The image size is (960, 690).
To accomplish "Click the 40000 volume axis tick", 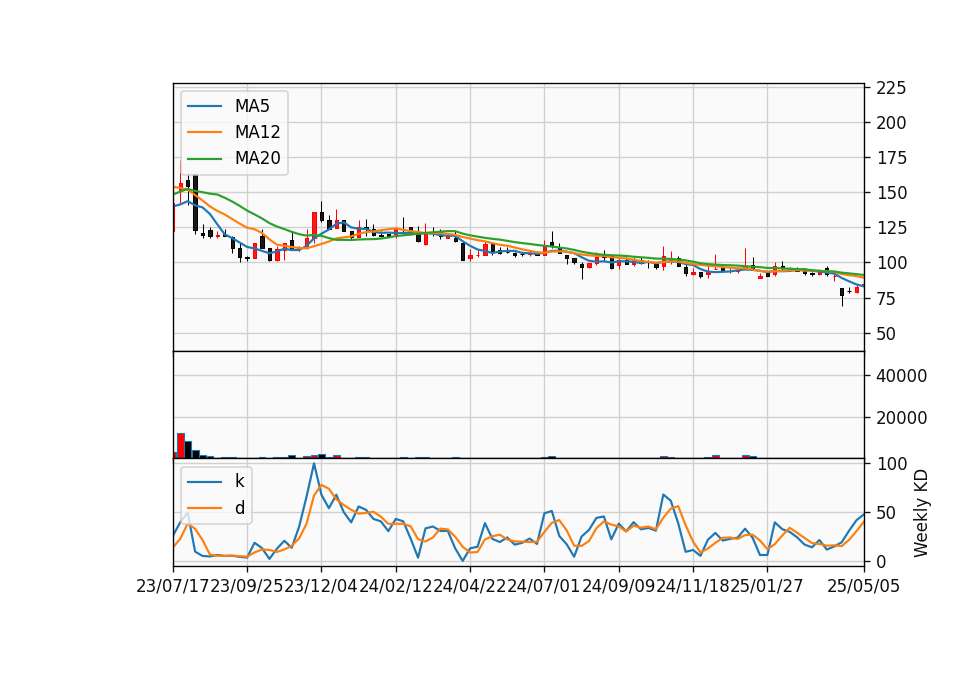I will [x=901, y=376].
